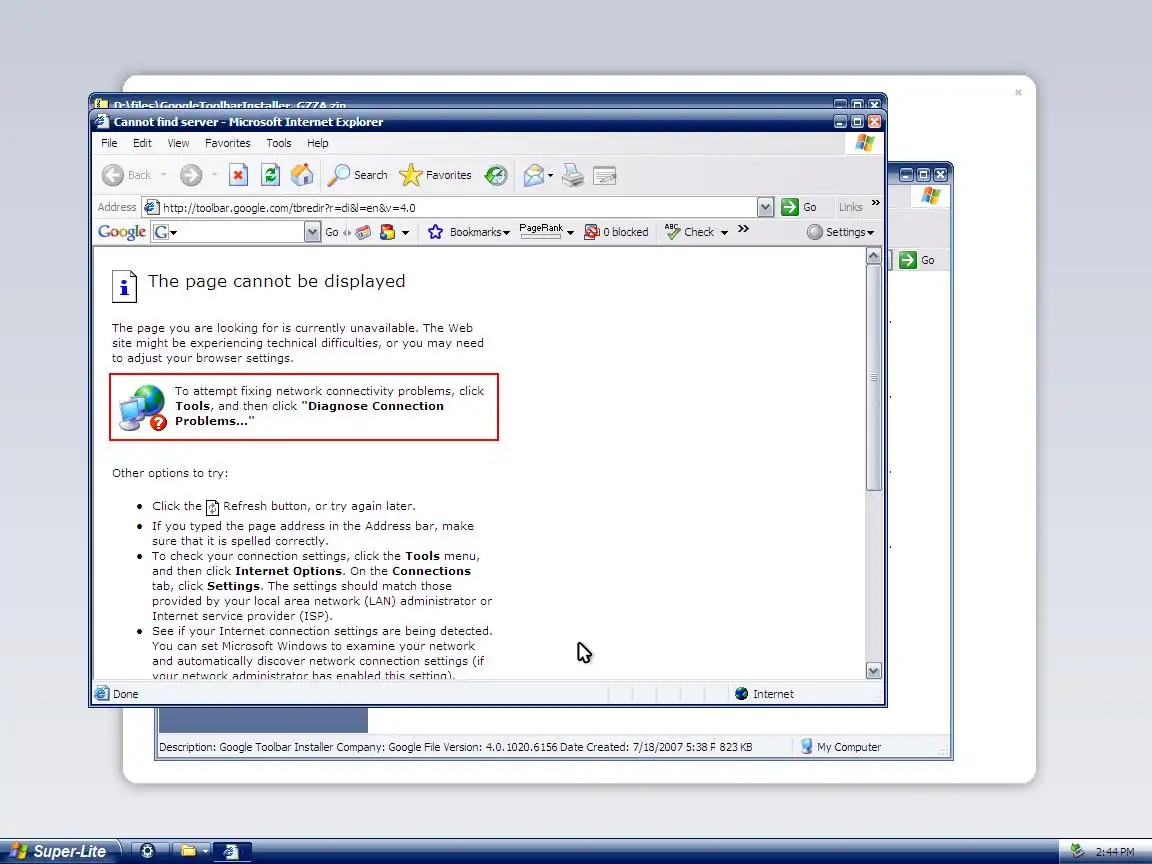The height and width of the screenshot is (864, 1152).
Task: Expand the Bookmarks dropdown menu
Action: [x=506, y=233]
